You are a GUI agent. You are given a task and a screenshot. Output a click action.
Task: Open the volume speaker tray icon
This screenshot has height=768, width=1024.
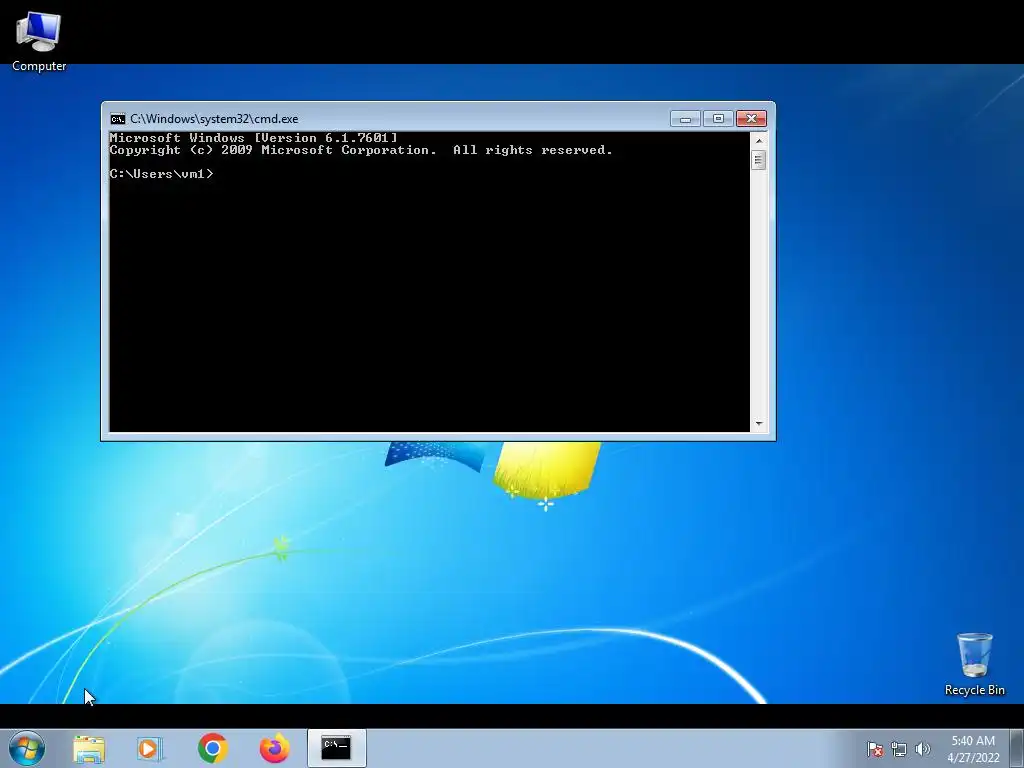pyautogui.click(x=923, y=749)
